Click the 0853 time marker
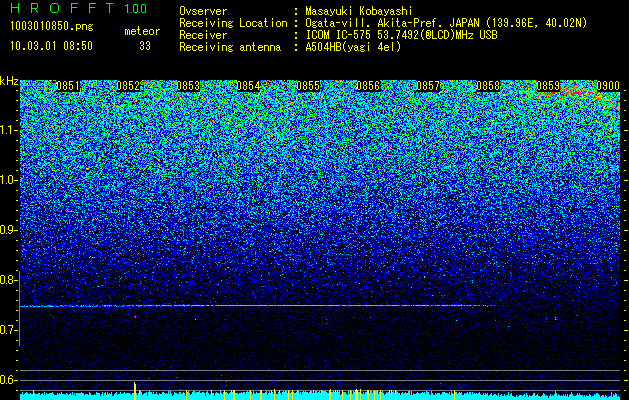629x400 pixels. point(188,86)
